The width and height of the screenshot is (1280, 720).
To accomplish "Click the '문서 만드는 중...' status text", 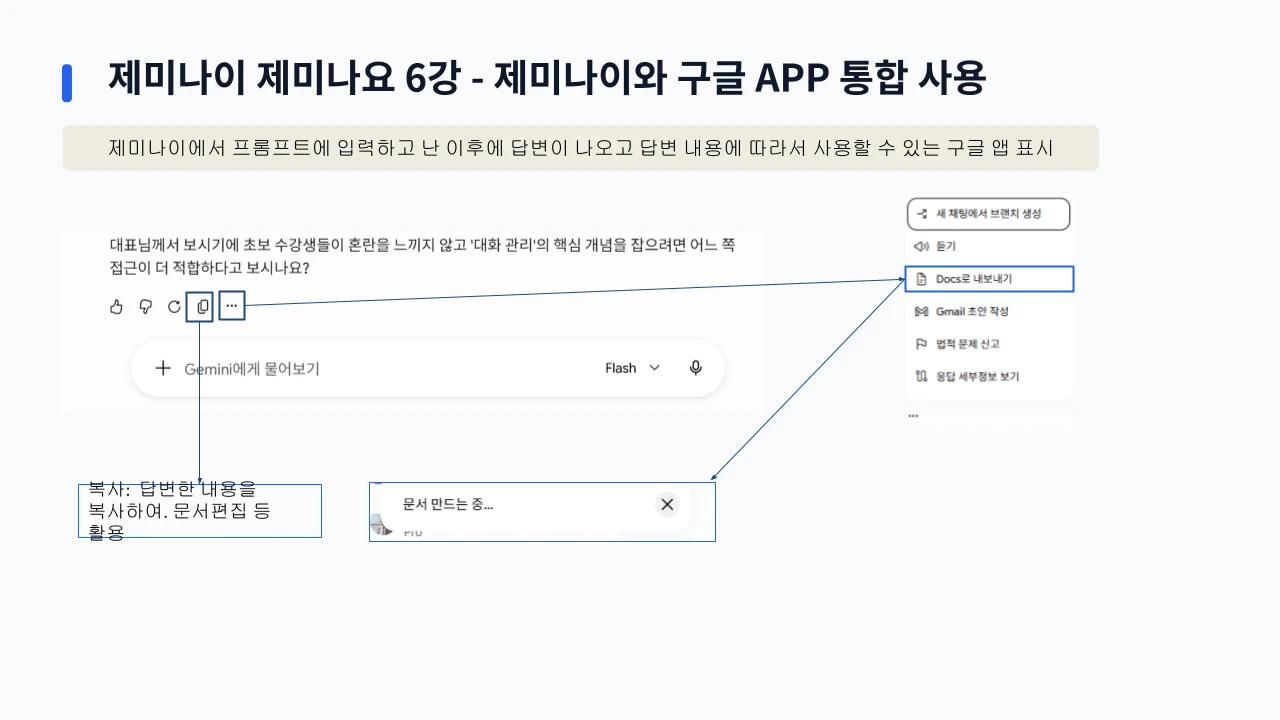I will 447,504.
